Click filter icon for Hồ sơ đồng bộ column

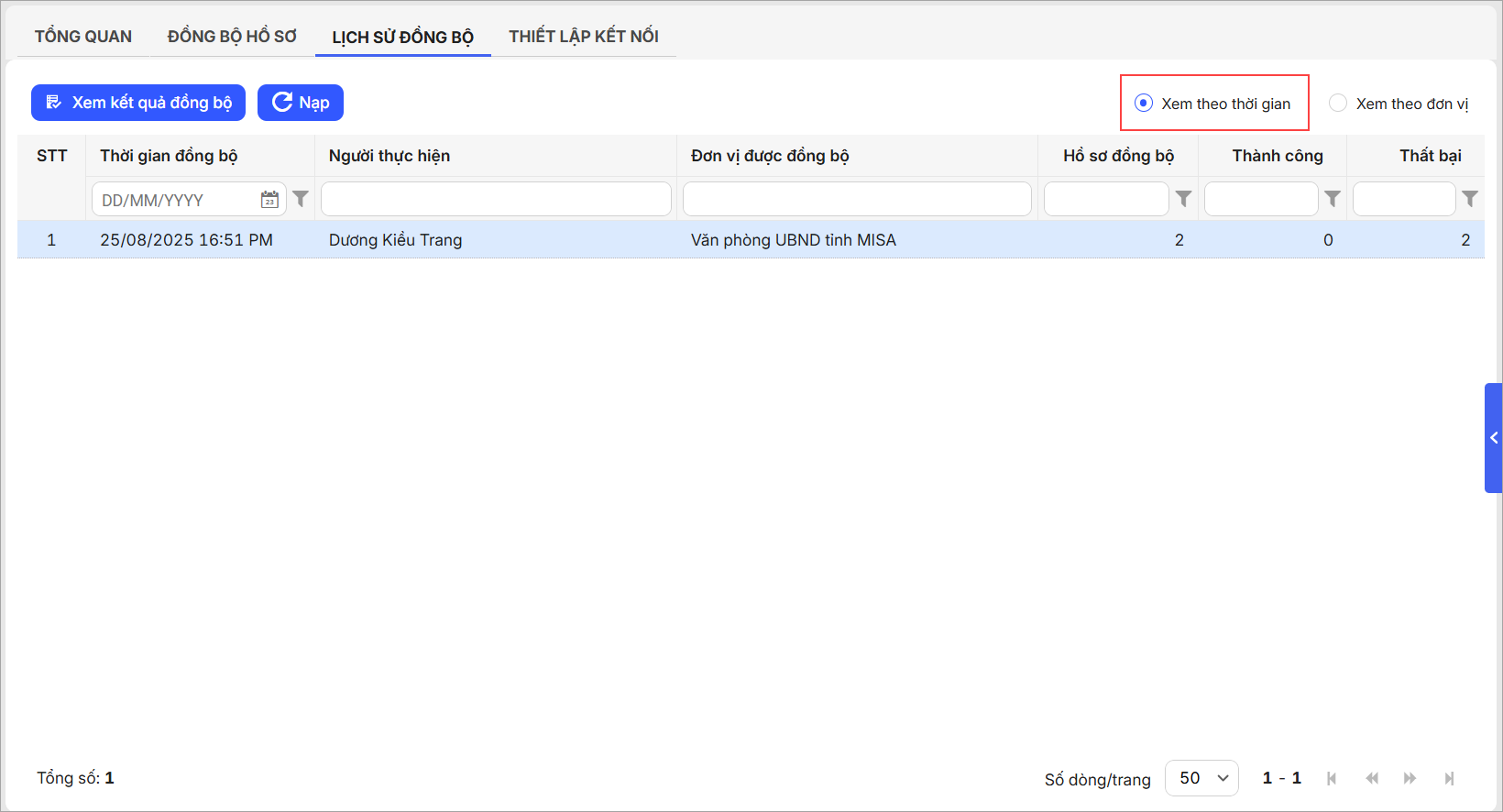coord(1183,199)
